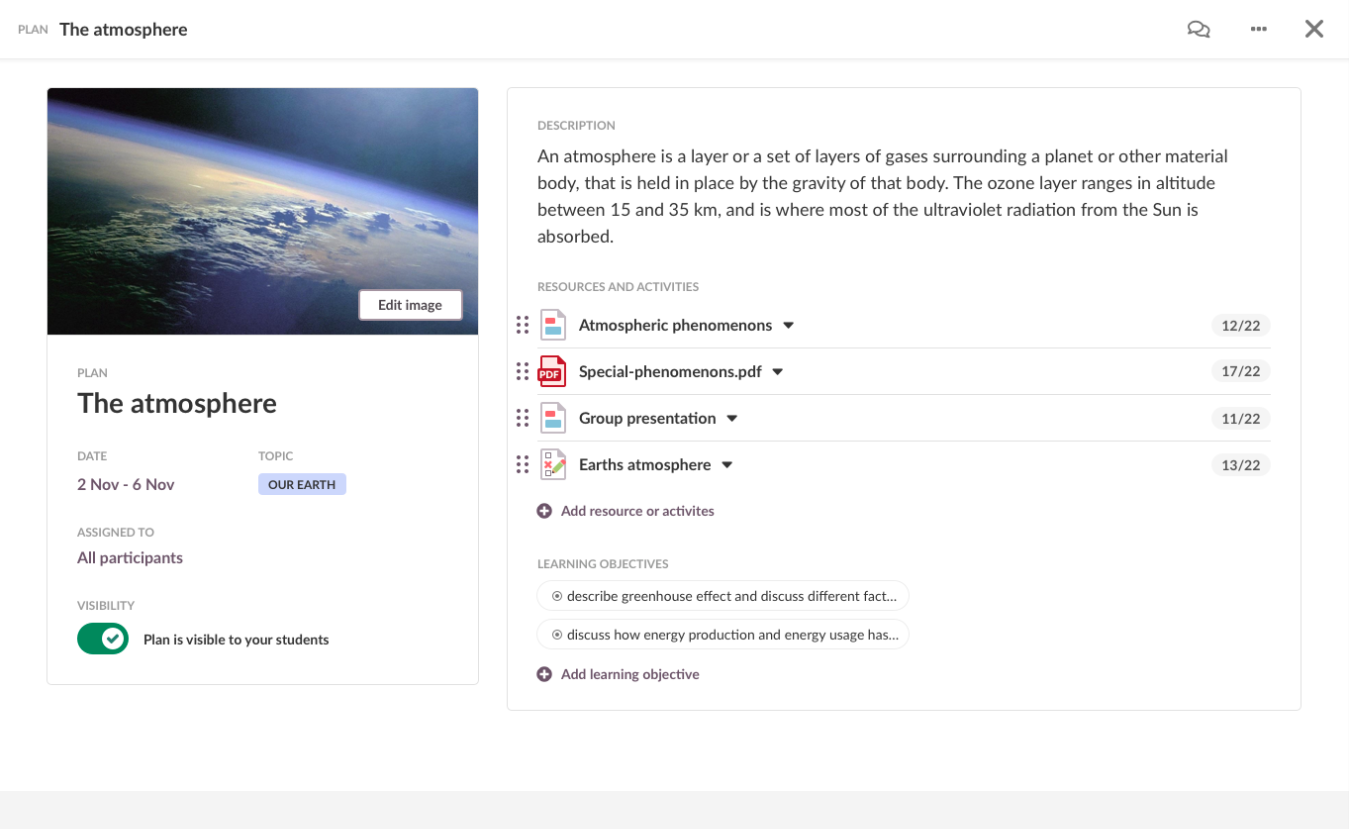Open the greenhouse effect learning objective chip
Viewport: 1349px width, 829px height.
tap(723, 596)
